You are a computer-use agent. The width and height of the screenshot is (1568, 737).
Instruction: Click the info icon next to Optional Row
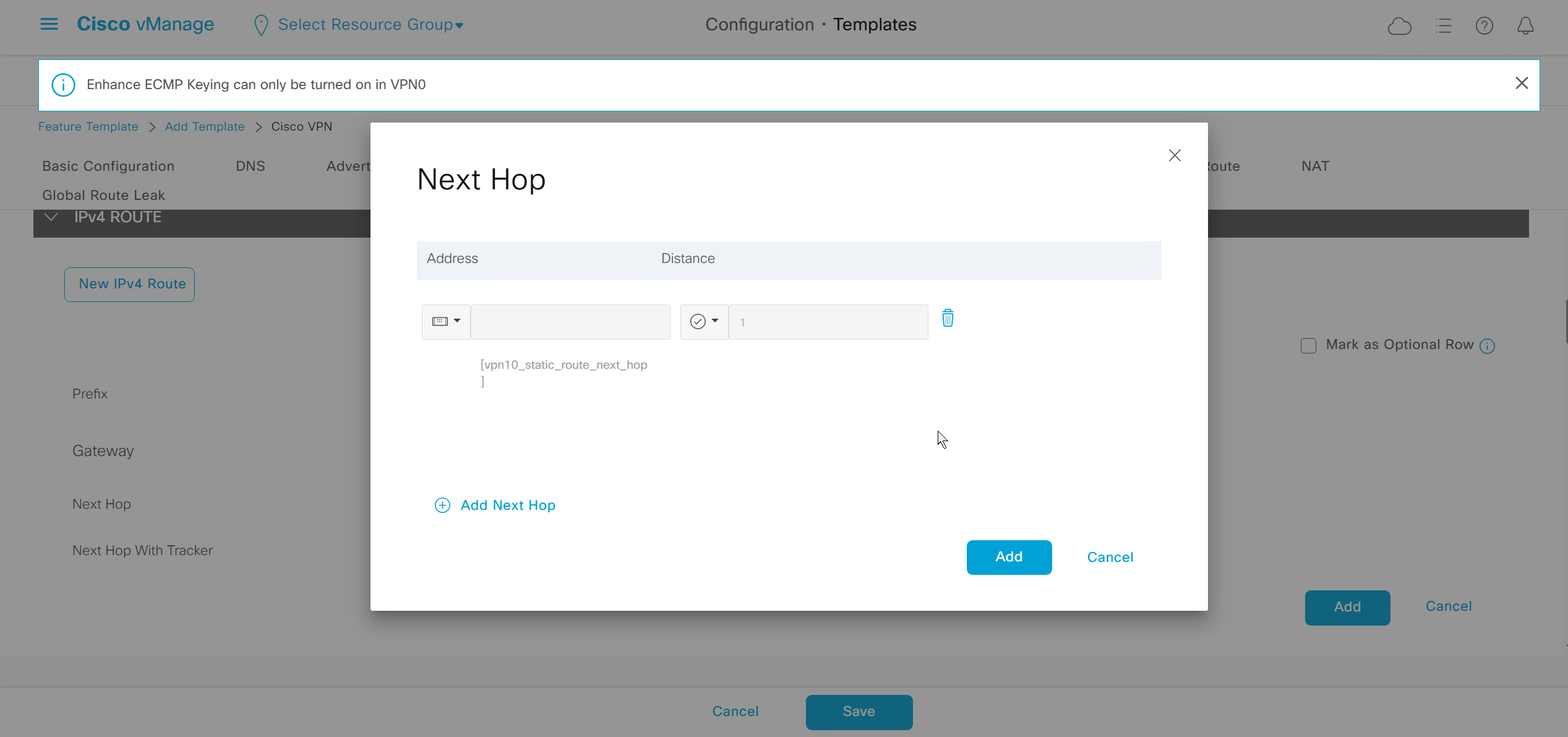[1488, 346]
